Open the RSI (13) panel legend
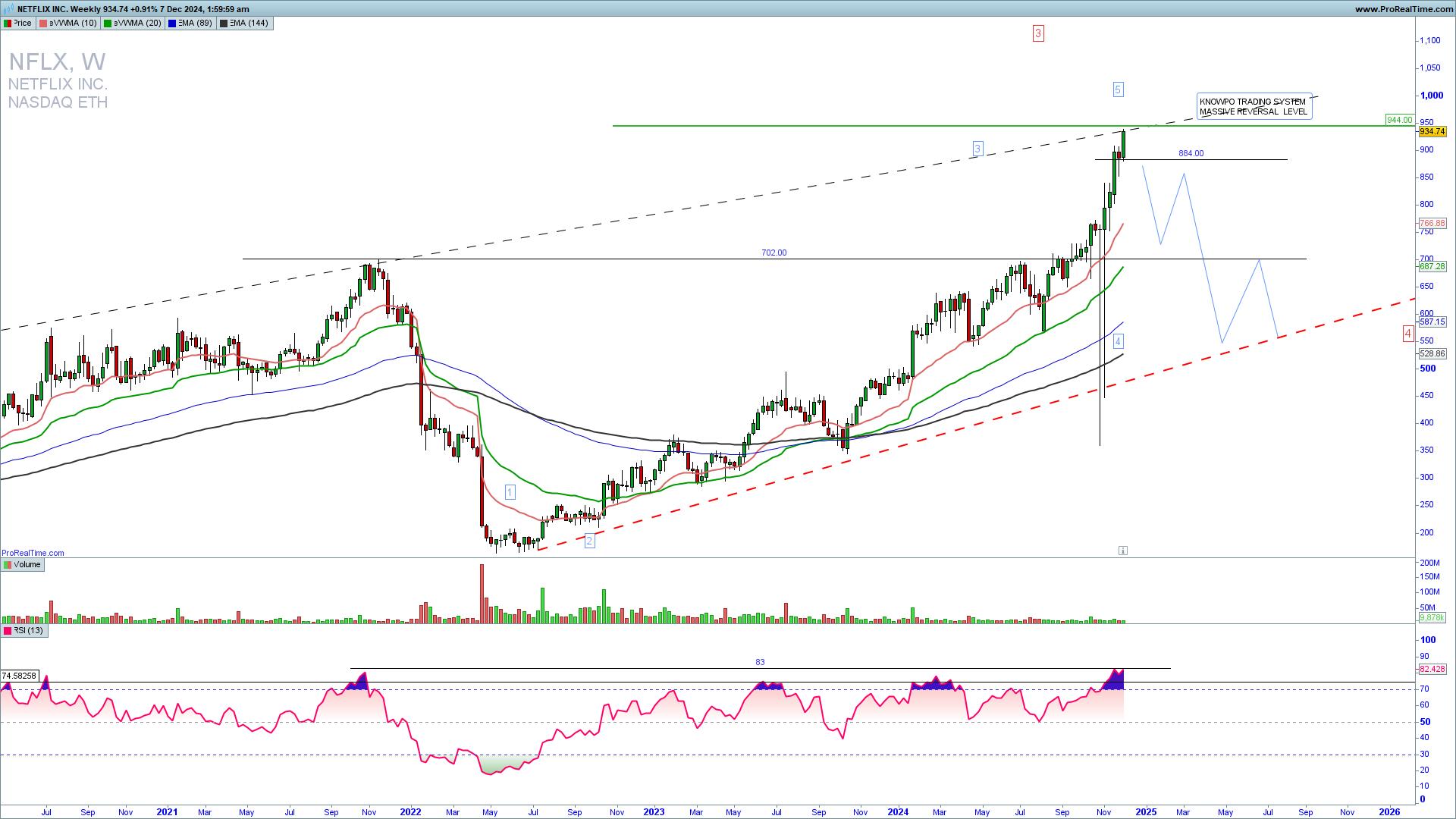 tap(24, 631)
